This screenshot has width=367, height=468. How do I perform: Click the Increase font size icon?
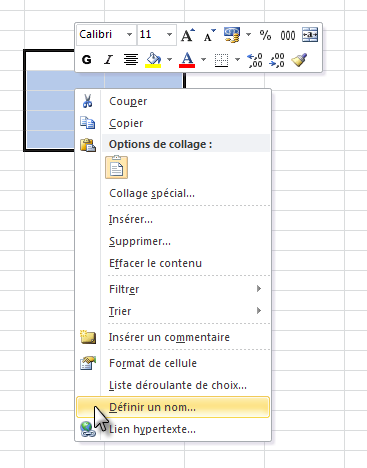(188, 35)
